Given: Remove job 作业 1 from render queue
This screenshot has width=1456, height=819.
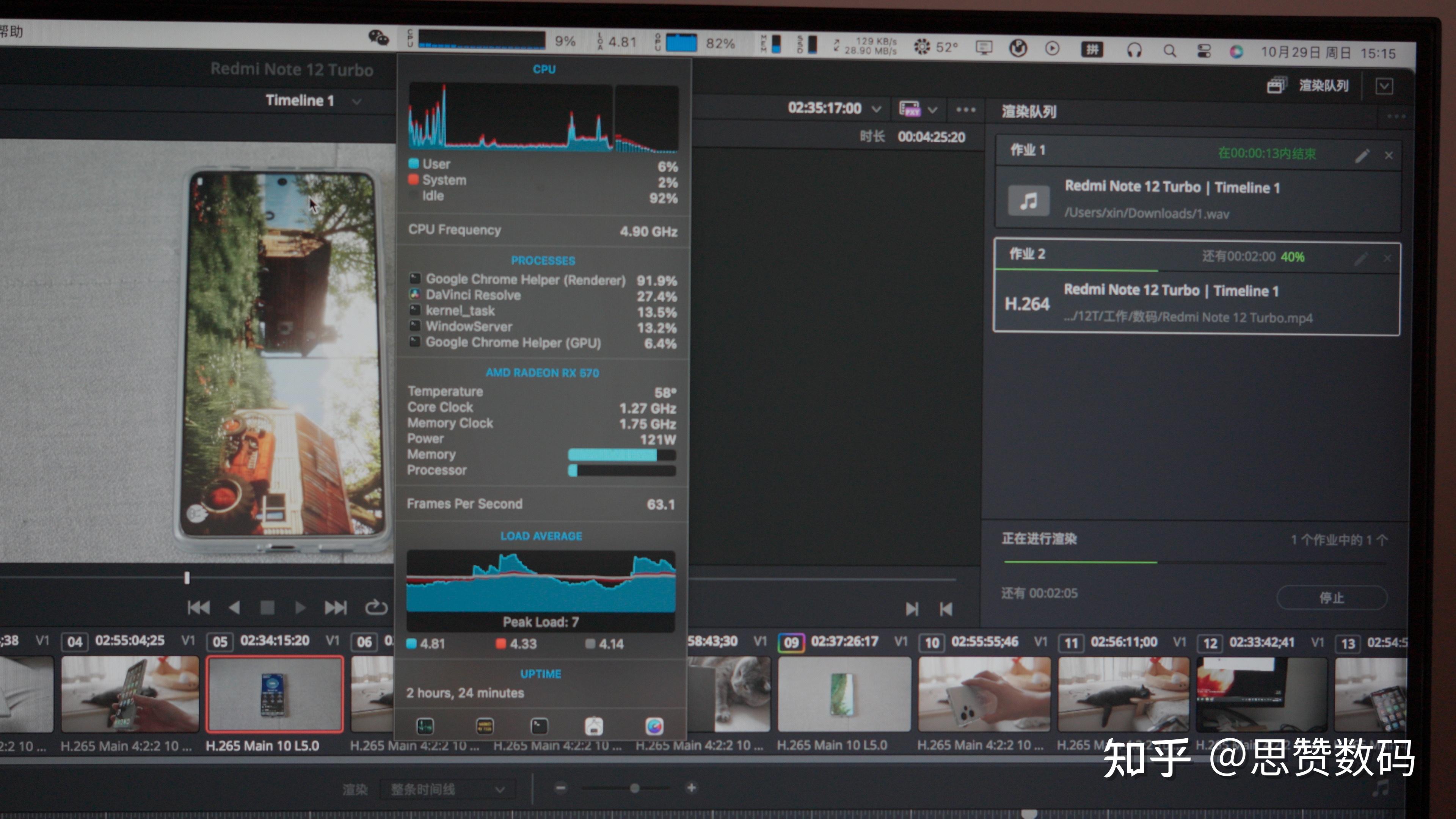Looking at the screenshot, I should point(1389,155).
